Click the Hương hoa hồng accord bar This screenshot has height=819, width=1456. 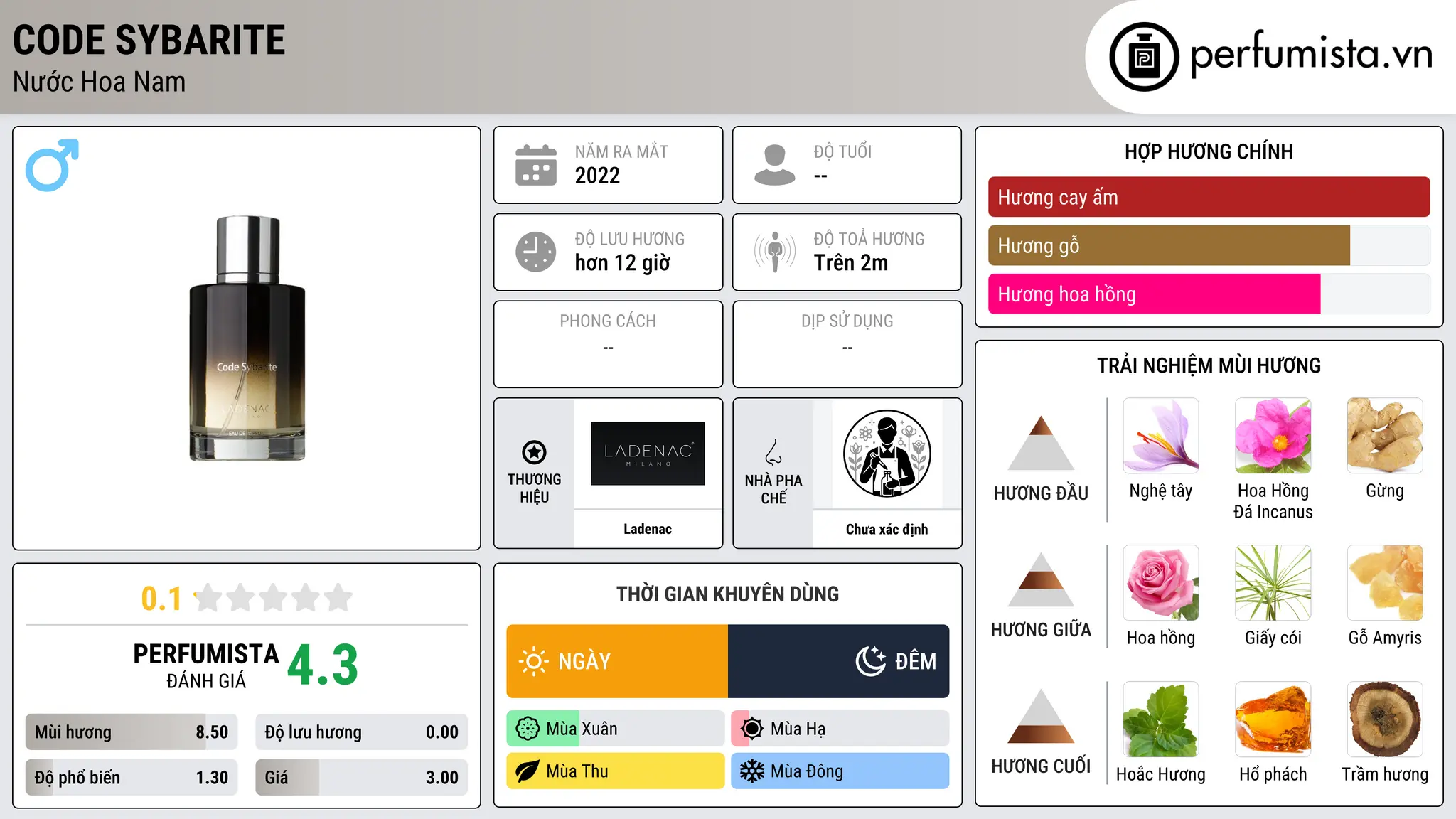[1209, 294]
